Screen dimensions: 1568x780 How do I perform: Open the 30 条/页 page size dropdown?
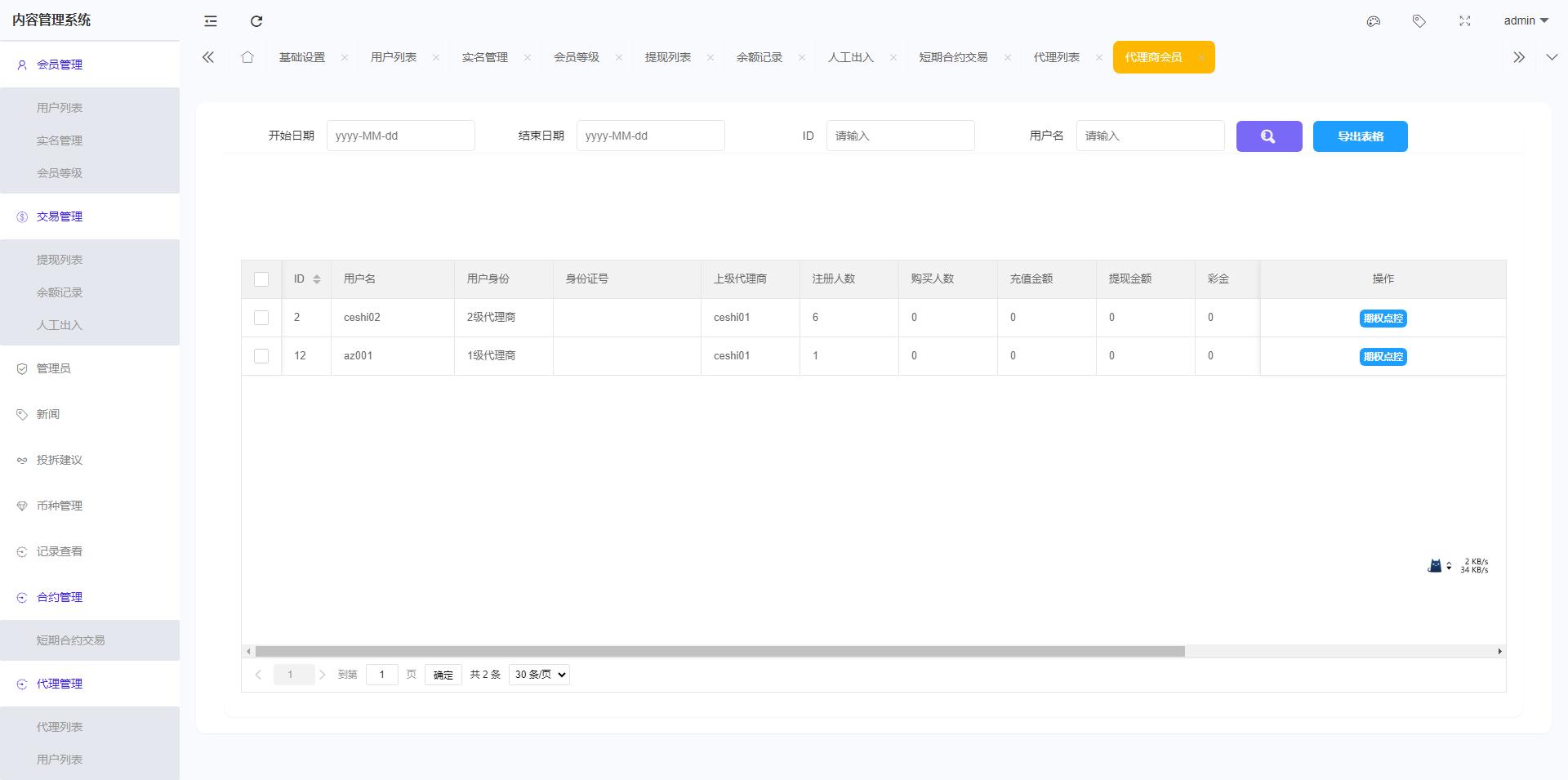pyautogui.click(x=539, y=675)
